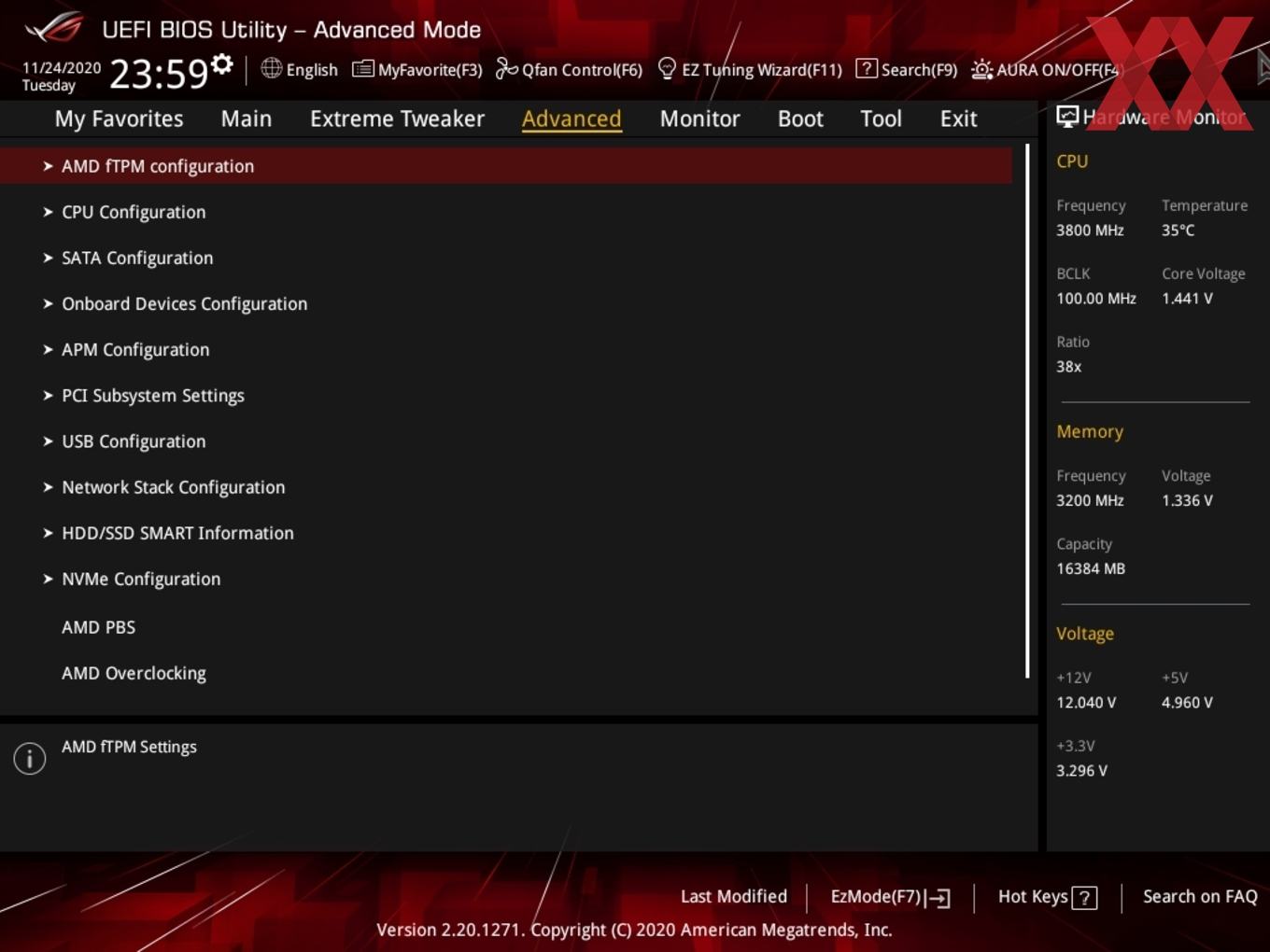Image resolution: width=1270 pixels, height=952 pixels.
Task: Click AMD fTPM Settings help text
Action: click(129, 747)
